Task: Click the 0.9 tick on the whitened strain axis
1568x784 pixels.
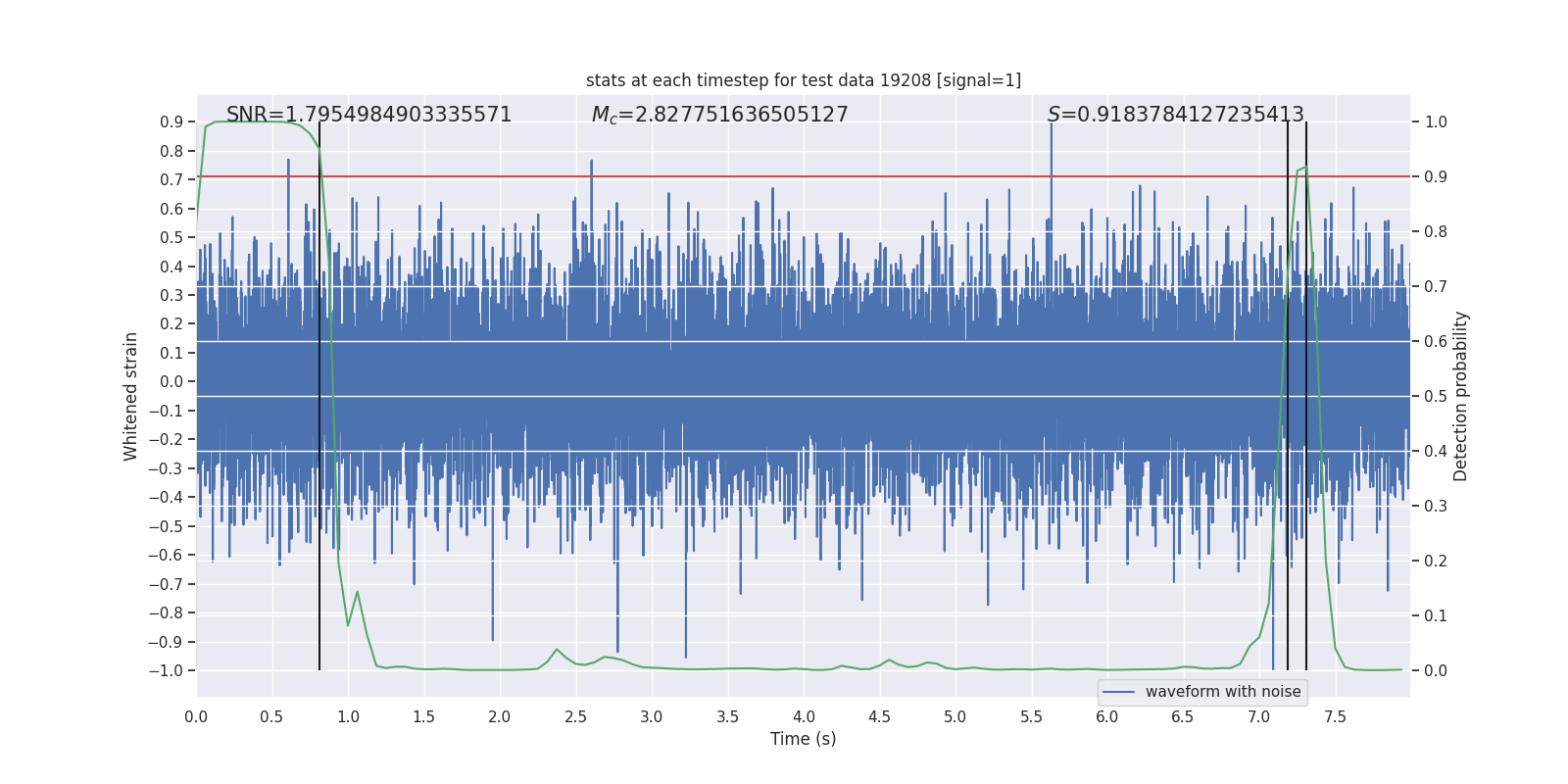Action: pyautogui.click(x=171, y=122)
